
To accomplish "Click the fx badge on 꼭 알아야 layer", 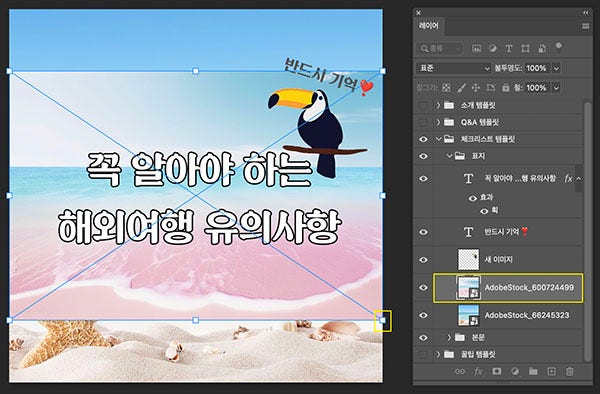I will coord(568,179).
